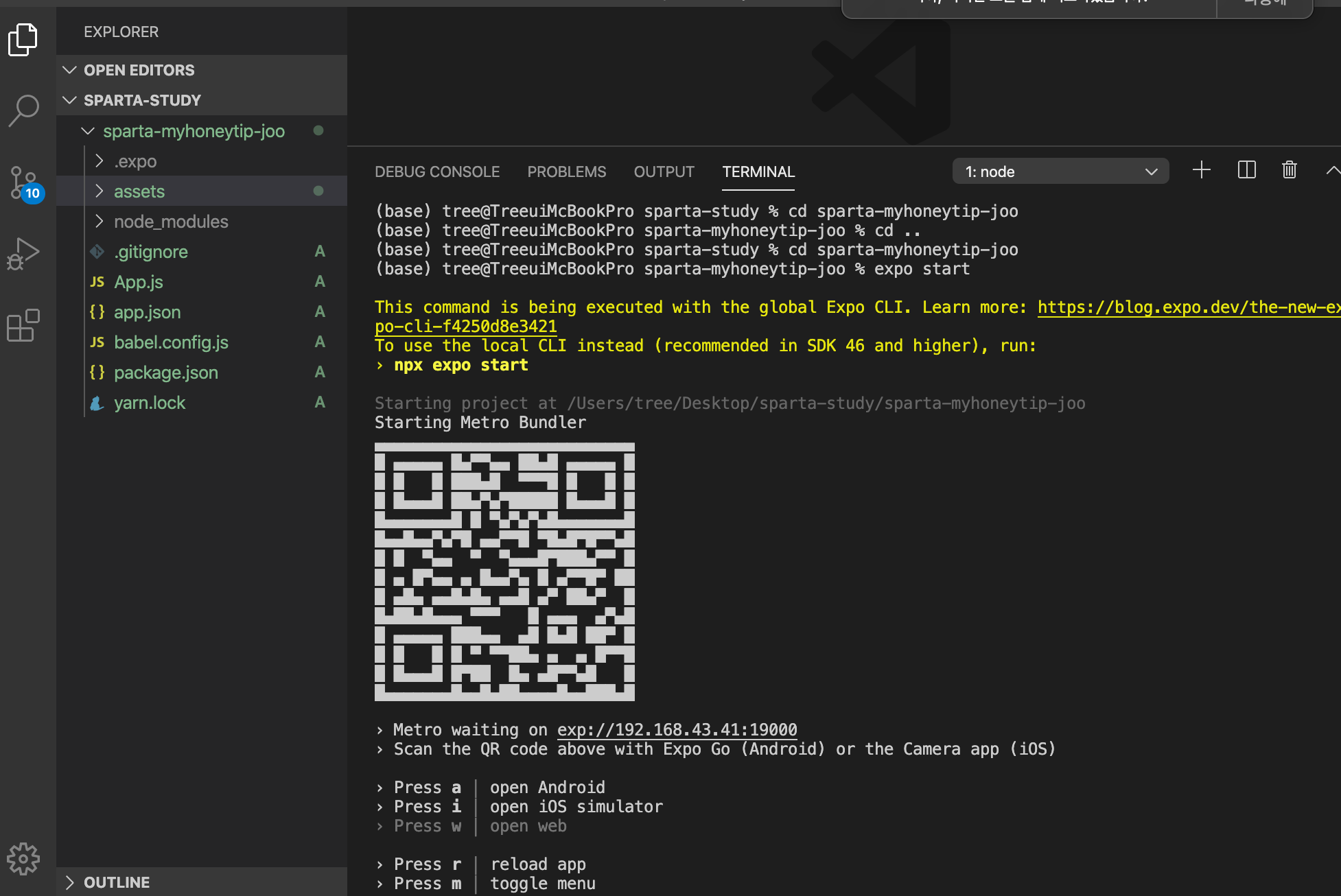Image resolution: width=1341 pixels, height=896 pixels.
Task: Click the 'Starting Metro Bundler' line
Action: 480,423
